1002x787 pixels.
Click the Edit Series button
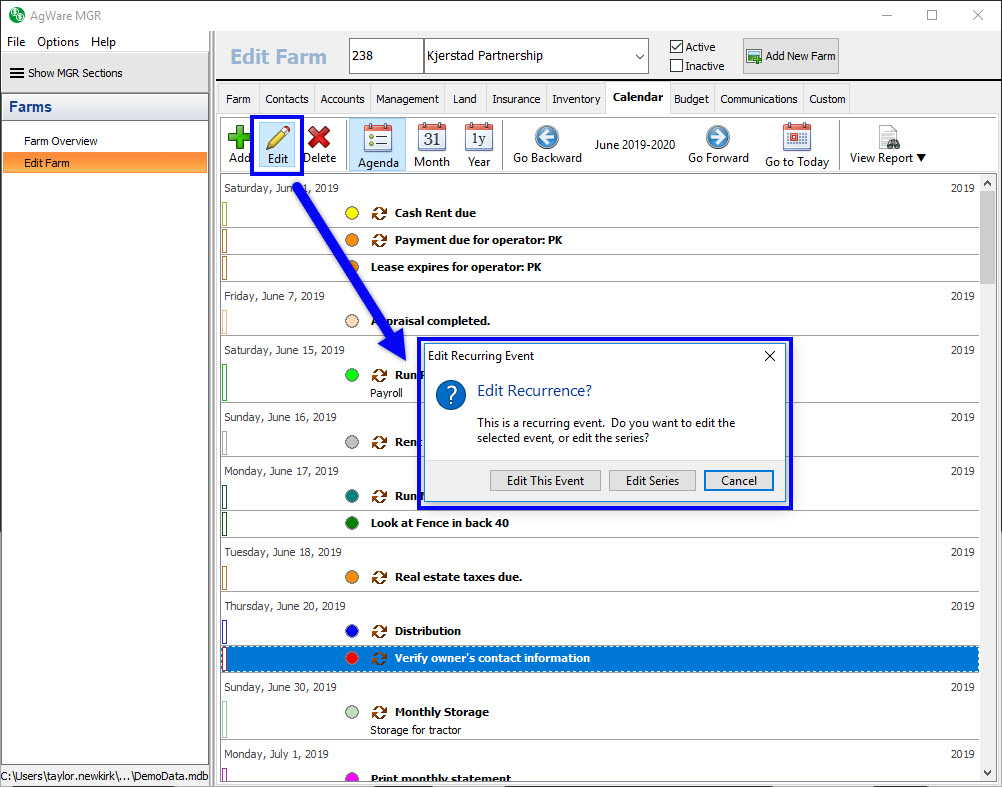[652, 480]
